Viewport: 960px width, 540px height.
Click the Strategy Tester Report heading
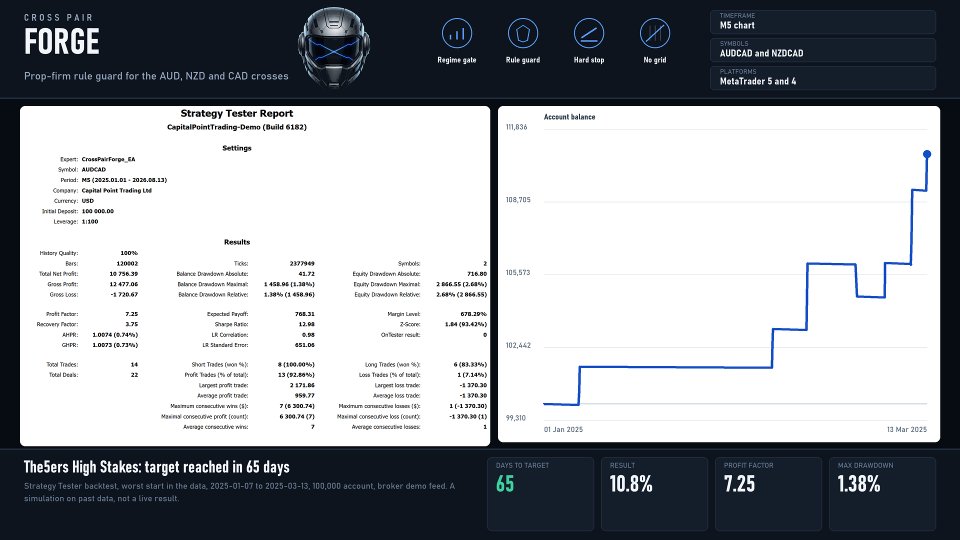coord(237,113)
